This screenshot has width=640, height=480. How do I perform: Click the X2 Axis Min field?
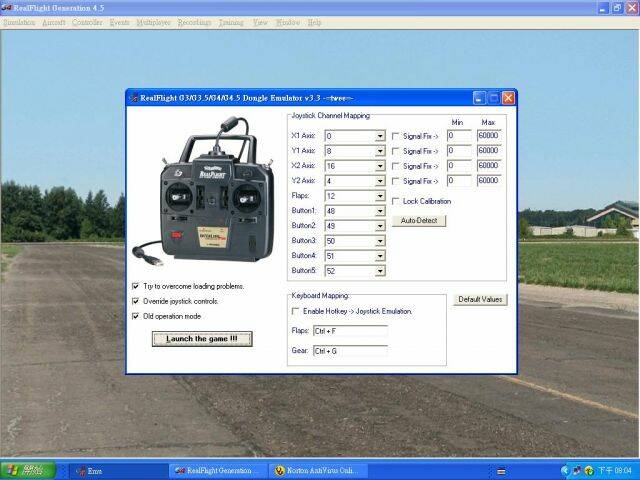459,165
